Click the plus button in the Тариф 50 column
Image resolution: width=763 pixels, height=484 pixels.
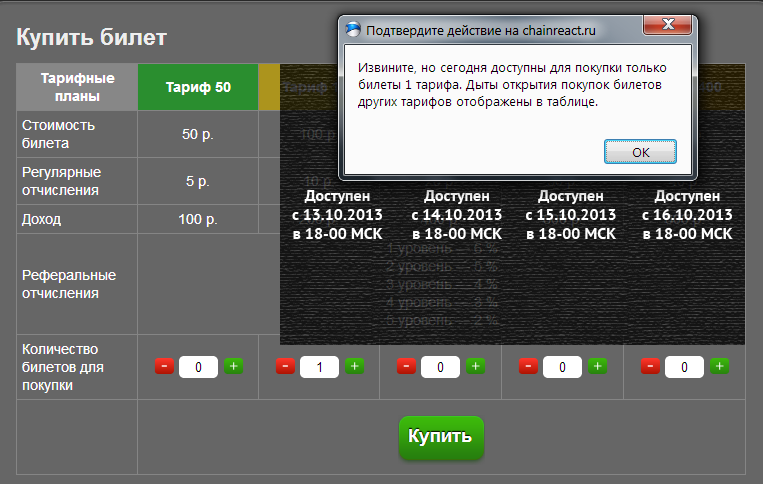[x=232, y=367]
